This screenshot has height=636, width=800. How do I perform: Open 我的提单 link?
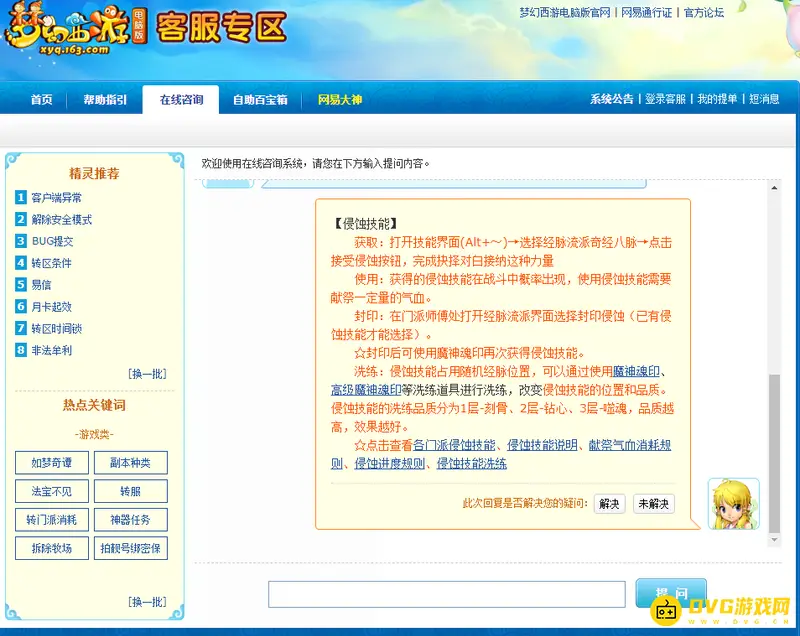click(717, 99)
